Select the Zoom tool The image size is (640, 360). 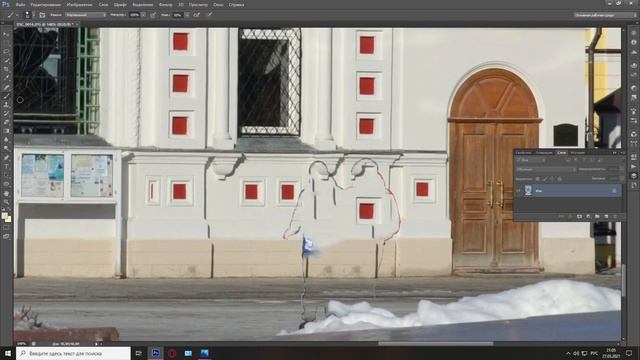point(6,202)
